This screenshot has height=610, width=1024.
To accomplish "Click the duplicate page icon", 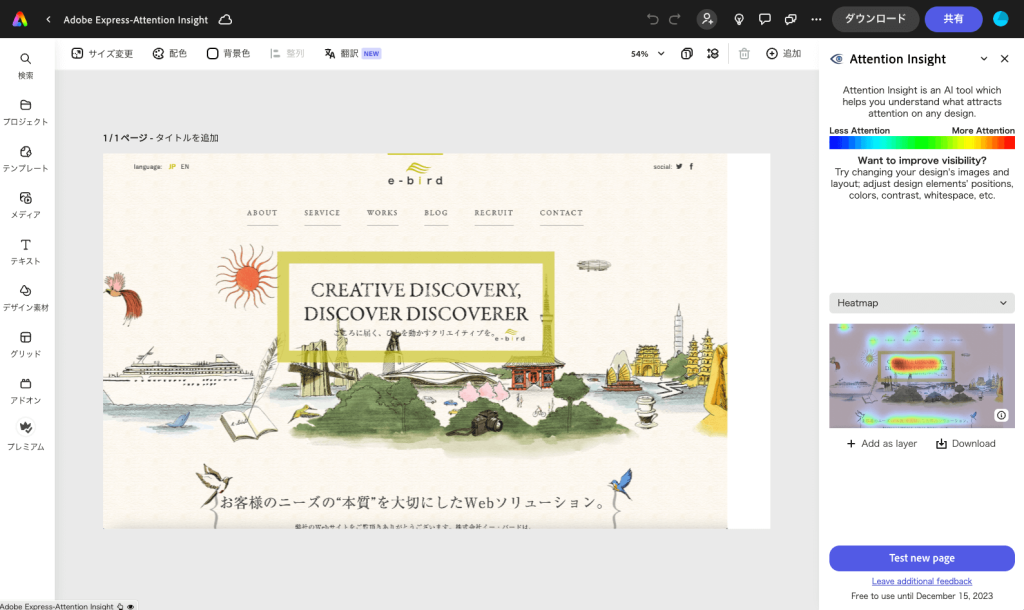I will point(686,54).
